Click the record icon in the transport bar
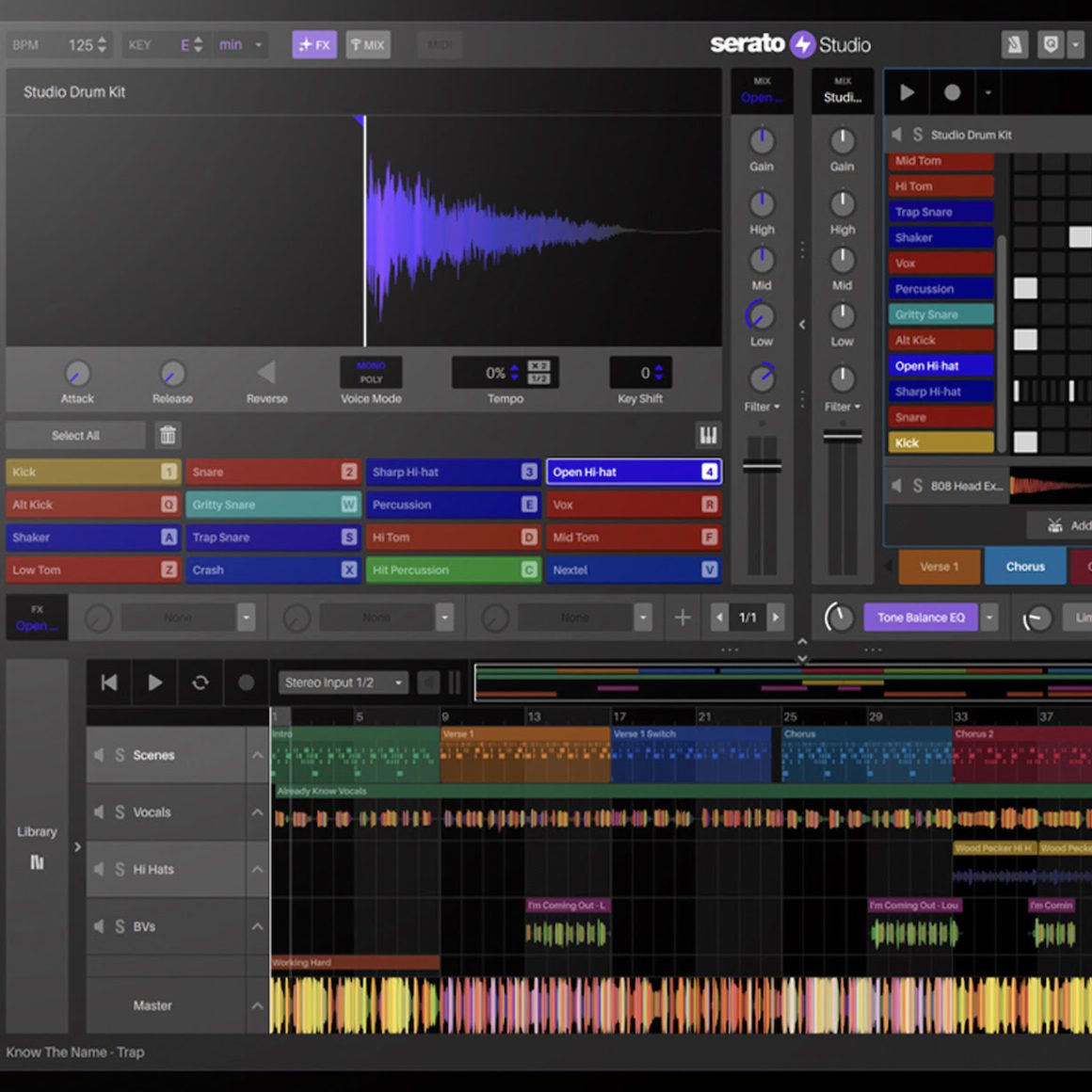The width and height of the screenshot is (1092, 1092). pos(246,682)
